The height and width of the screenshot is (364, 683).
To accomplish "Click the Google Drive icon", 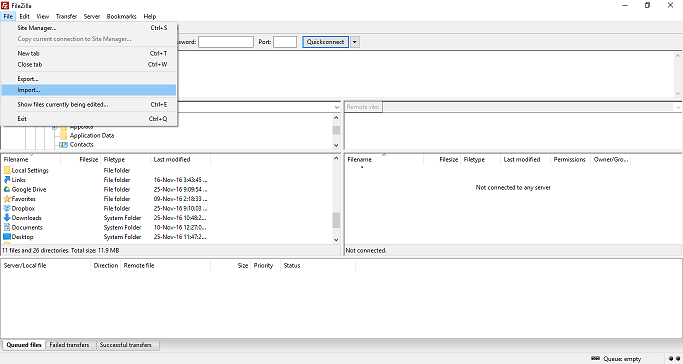I will pos(7,189).
